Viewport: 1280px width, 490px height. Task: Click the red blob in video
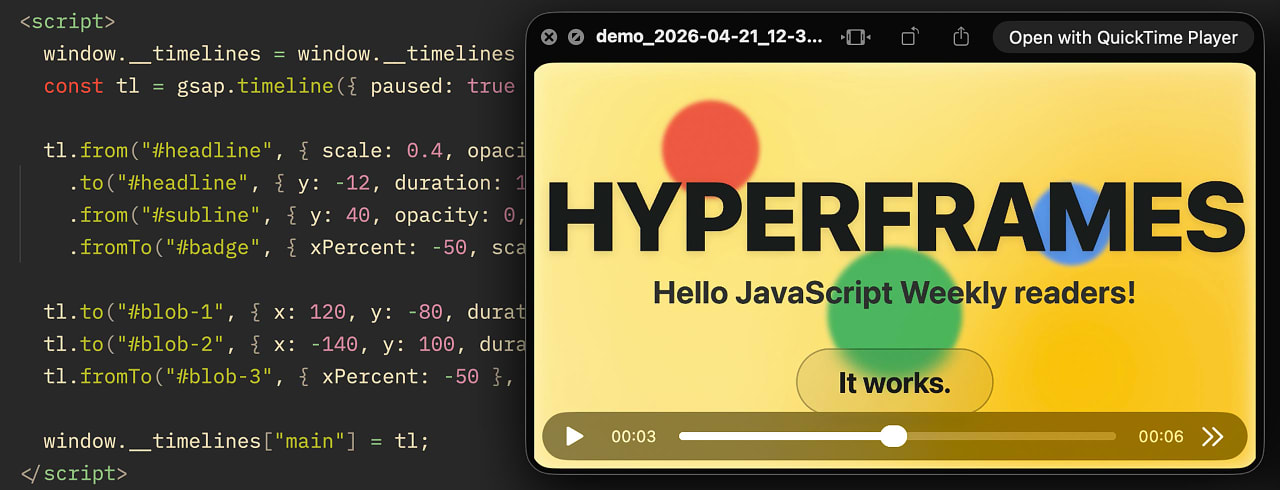click(x=710, y=147)
